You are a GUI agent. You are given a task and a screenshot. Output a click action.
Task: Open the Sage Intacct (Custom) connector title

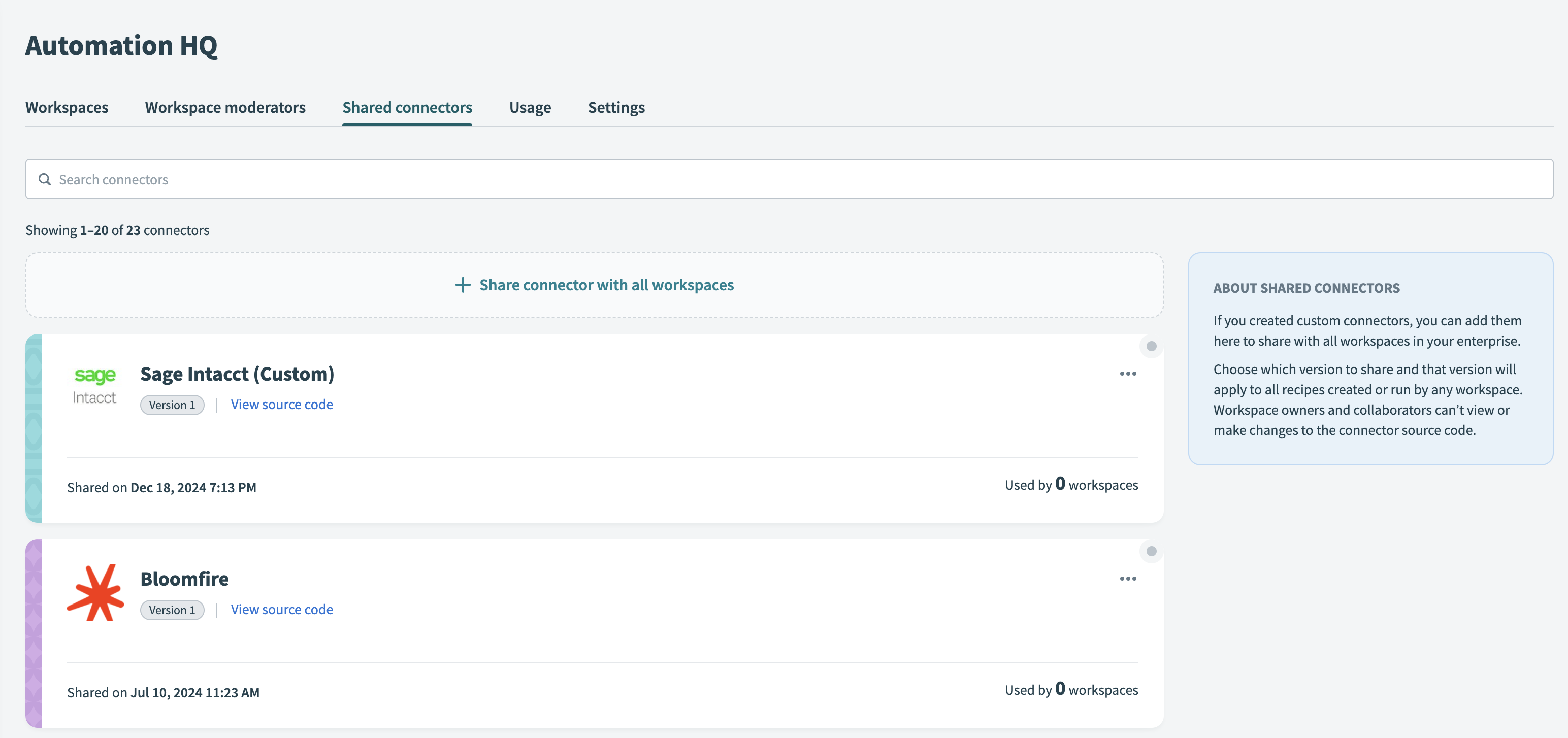[x=238, y=374]
